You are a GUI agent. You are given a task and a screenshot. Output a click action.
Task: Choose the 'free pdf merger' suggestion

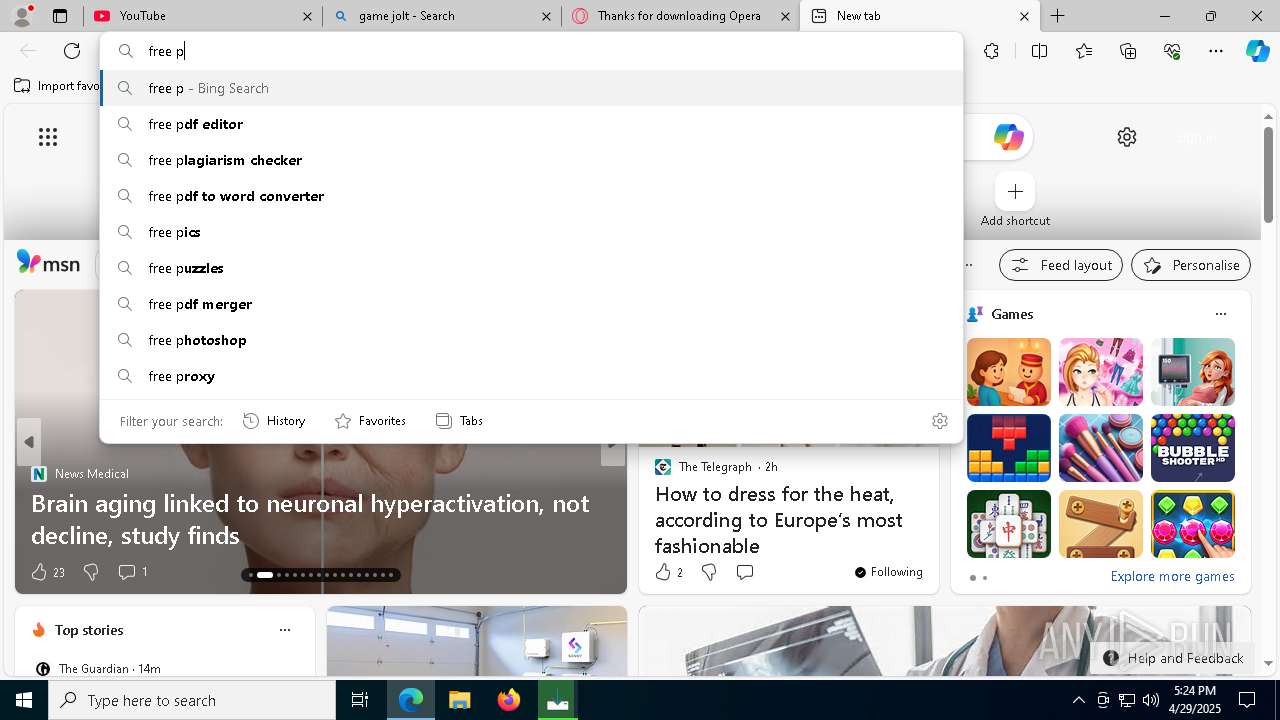(532, 304)
